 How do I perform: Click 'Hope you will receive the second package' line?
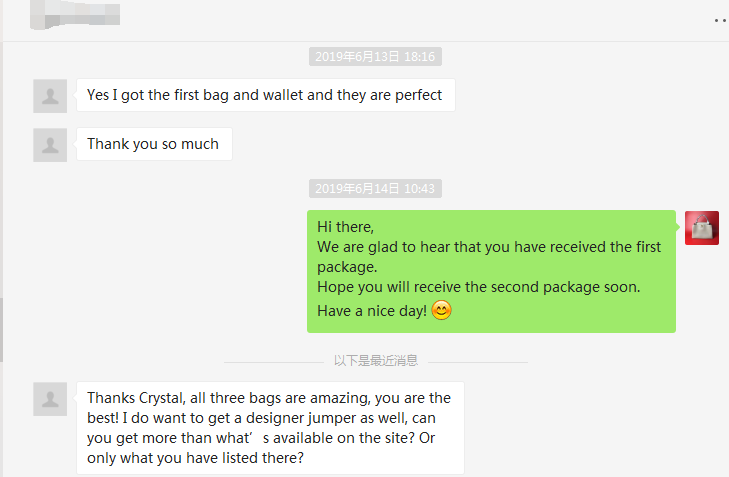pyautogui.click(x=478, y=287)
